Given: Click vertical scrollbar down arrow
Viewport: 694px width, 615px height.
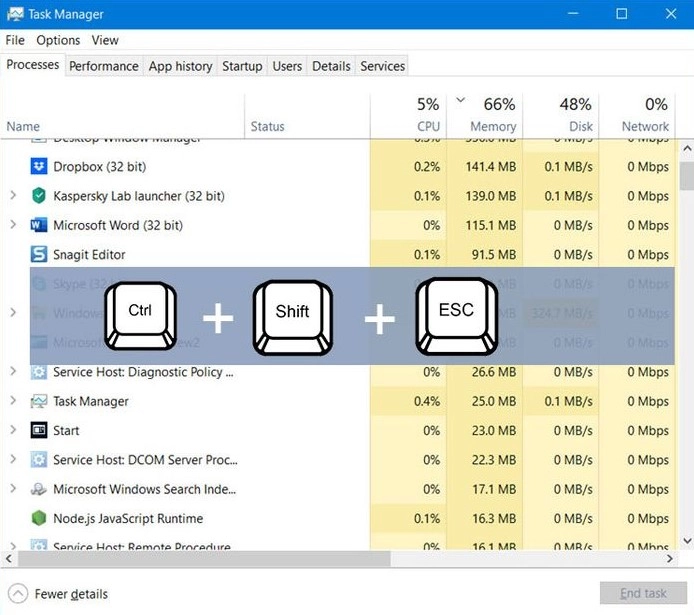Looking at the screenshot, I should (x=687, y=541).
